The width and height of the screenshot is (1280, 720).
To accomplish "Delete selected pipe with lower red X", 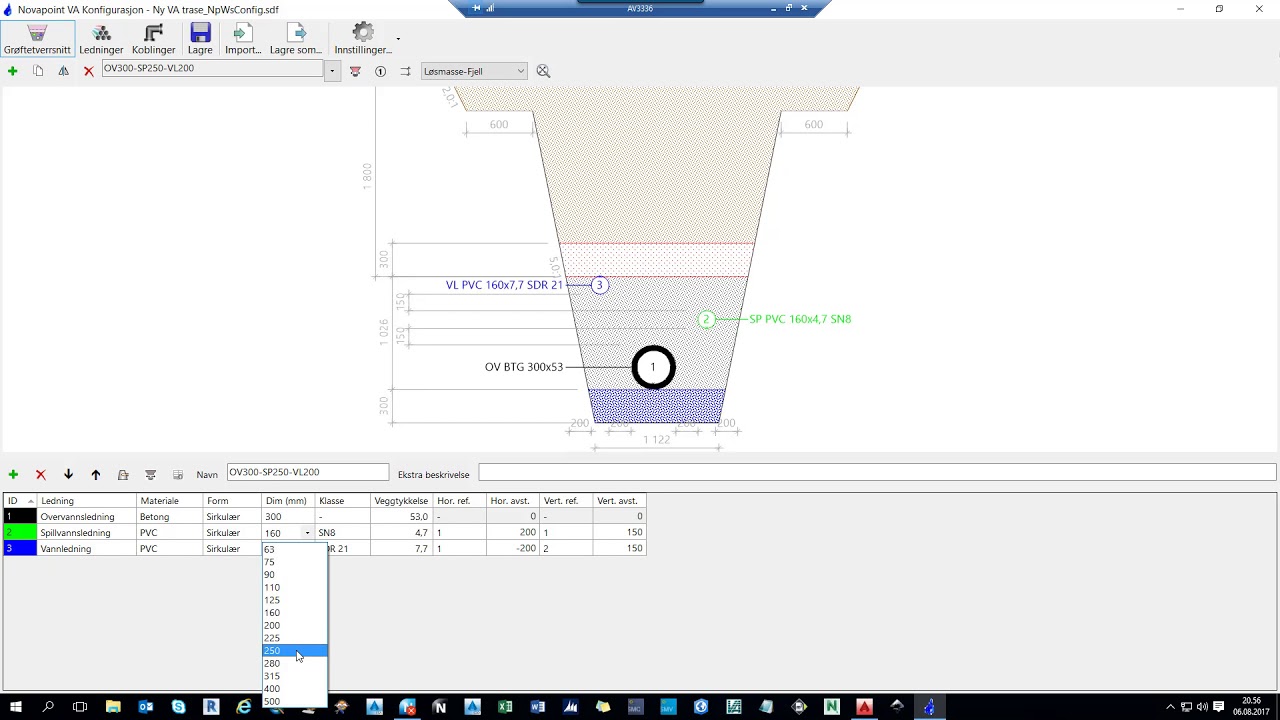I will pos(41,475).
